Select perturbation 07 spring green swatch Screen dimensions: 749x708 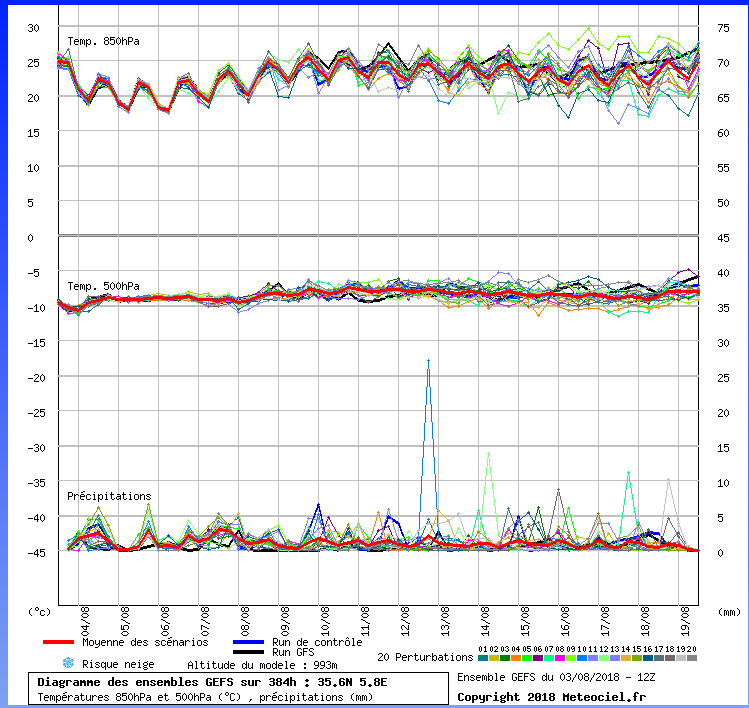(x=549, y=658)
